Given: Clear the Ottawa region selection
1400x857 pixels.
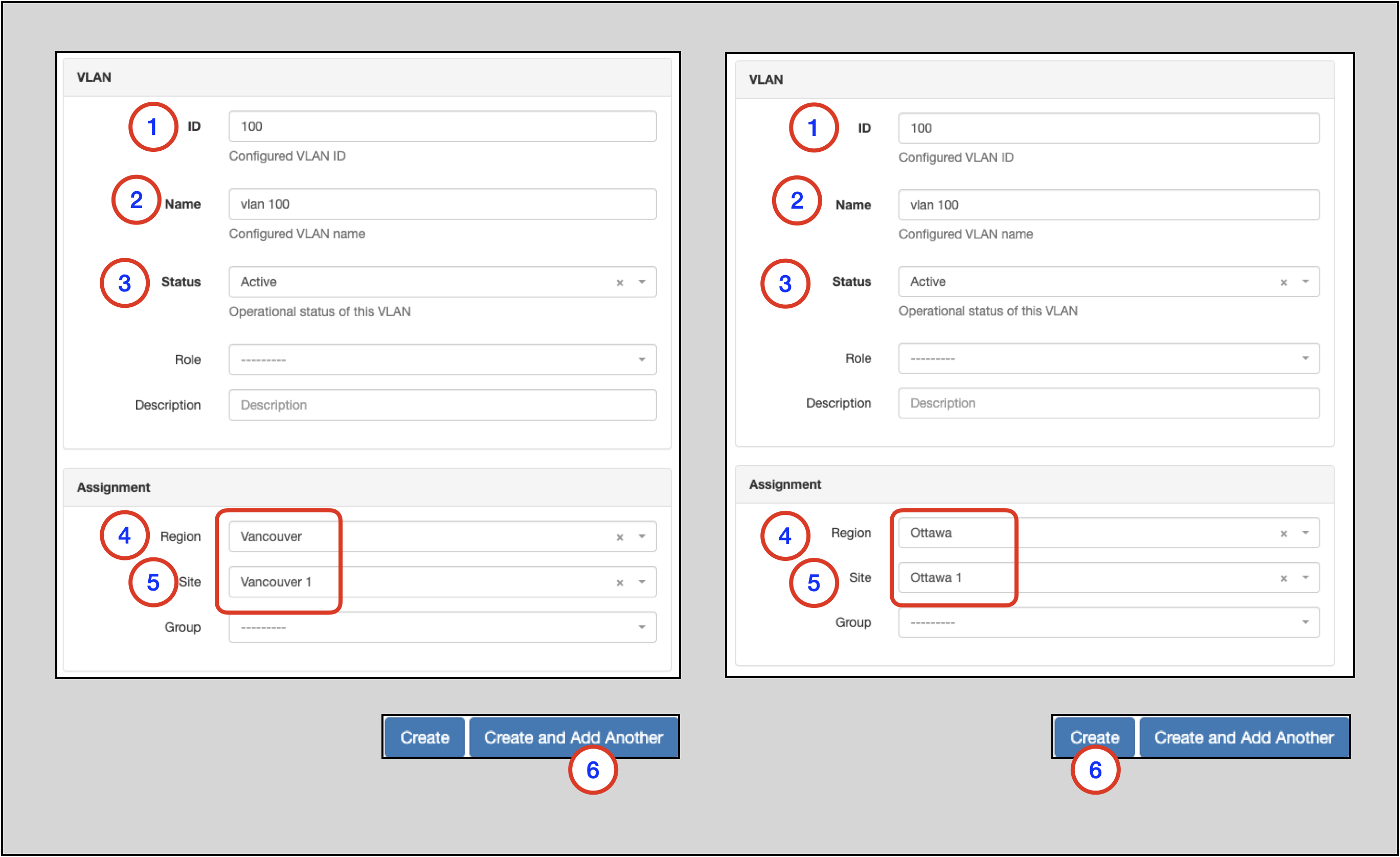Looking at the screenshot, I should point(1283,533).
